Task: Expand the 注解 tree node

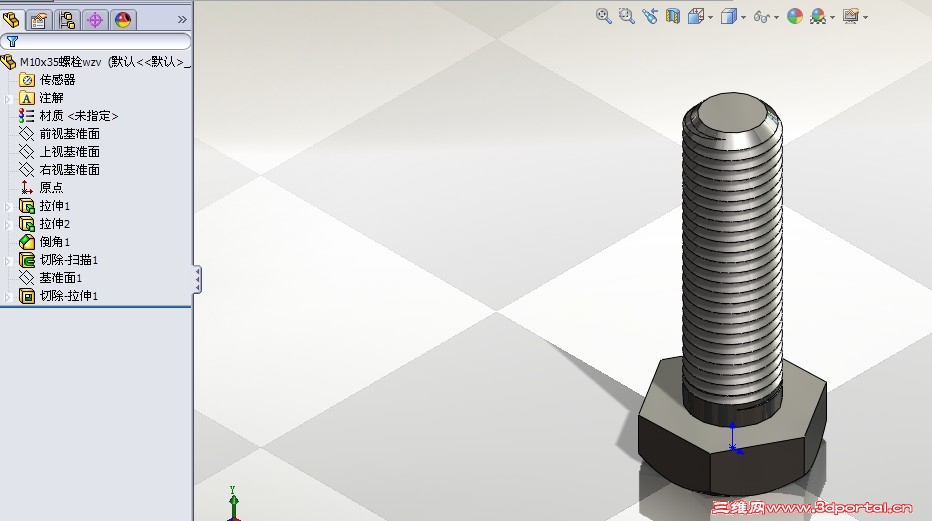Action: (x=8, y=99)
